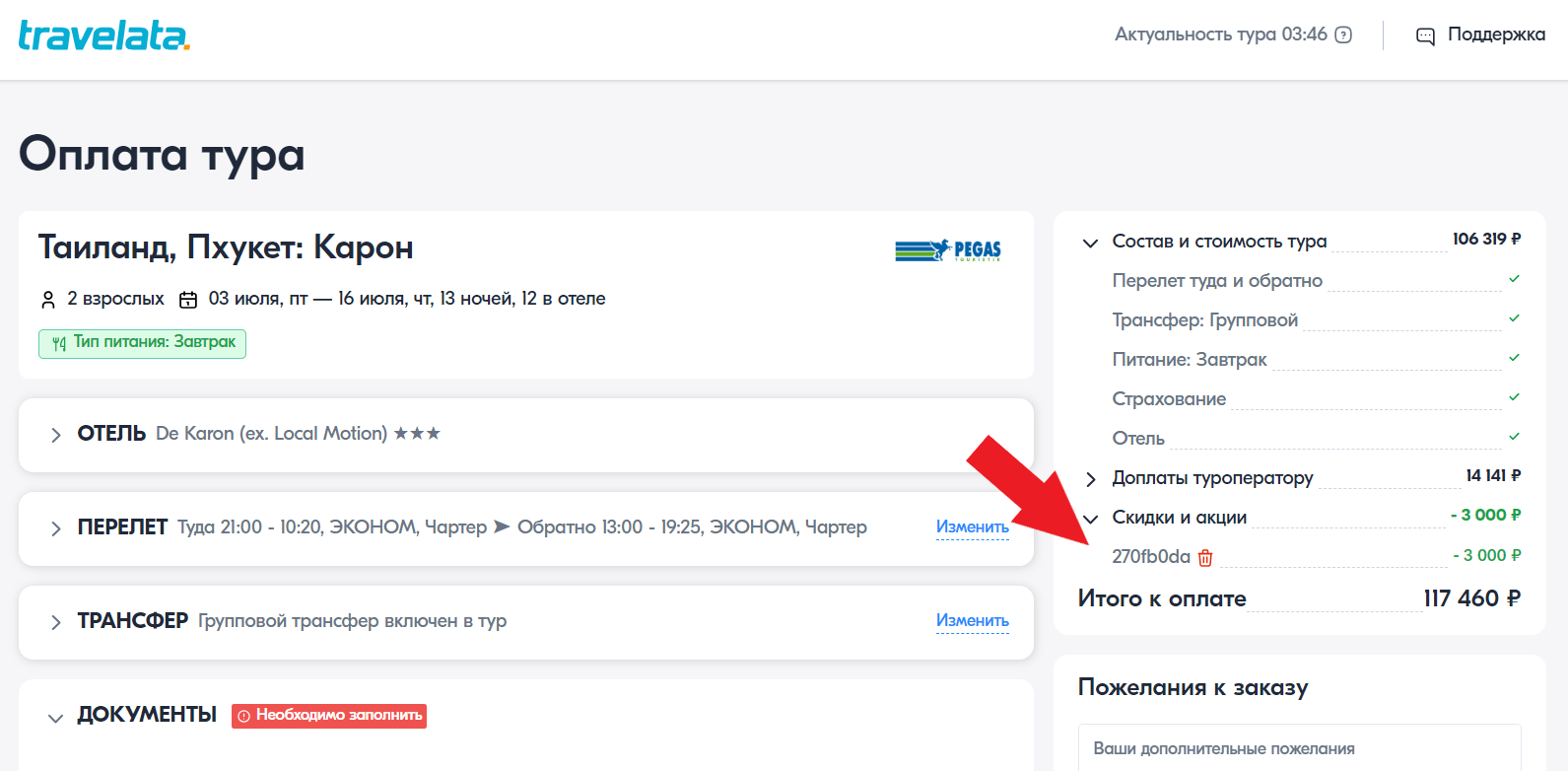Click Изменить link for the transfer
Viewport: 1568px width, 771px height.
point(973,621)
